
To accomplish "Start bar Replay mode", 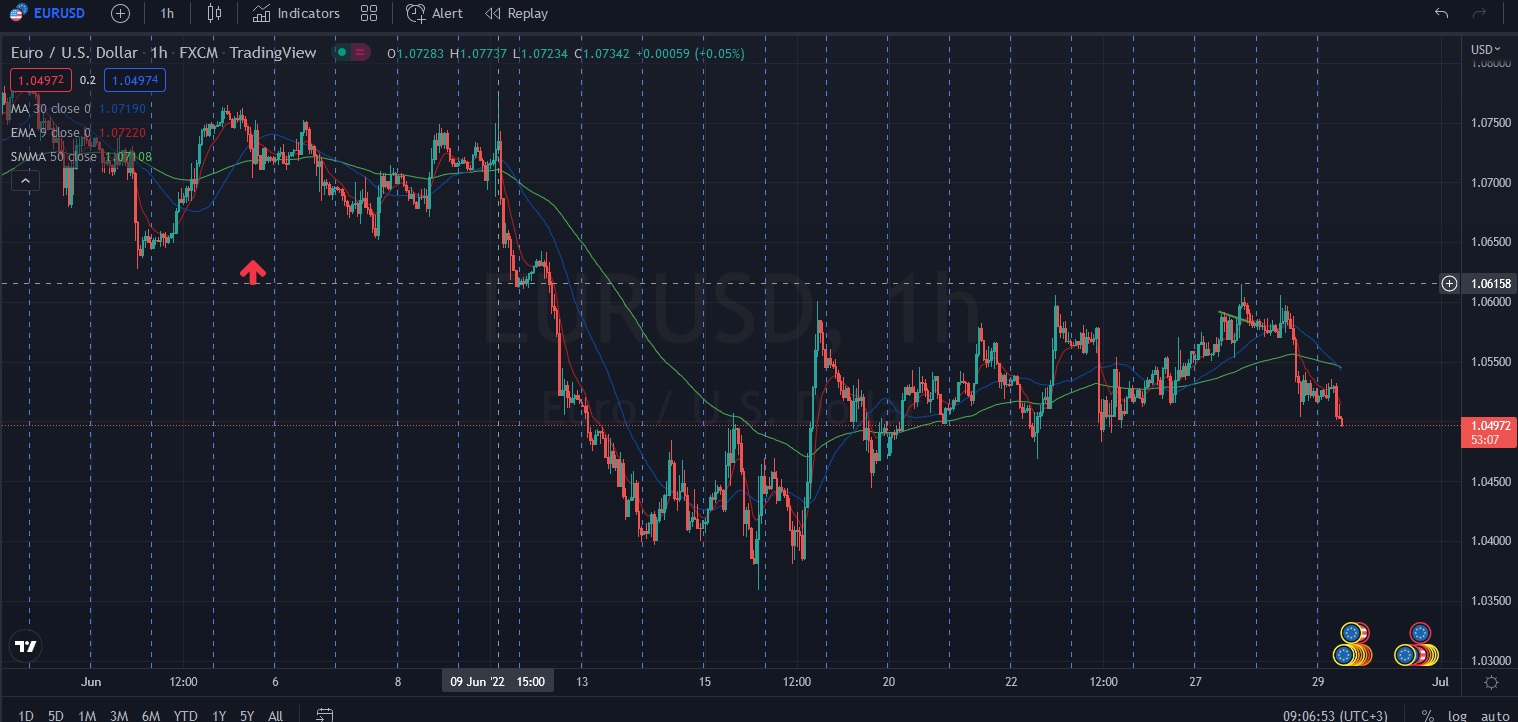I will click(x=517, y=13).
